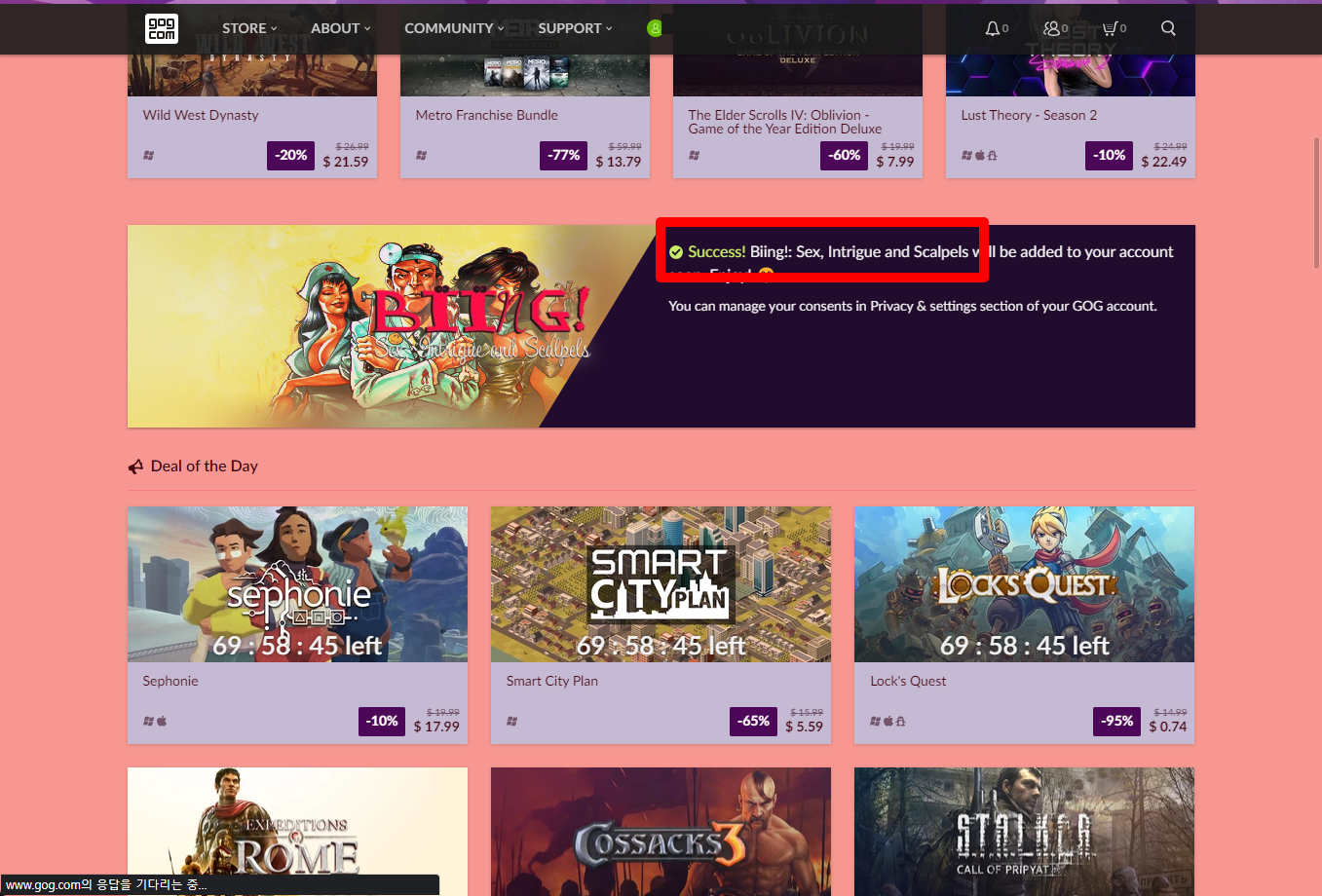Click the -60% discount badge

(x=845, y=155)
